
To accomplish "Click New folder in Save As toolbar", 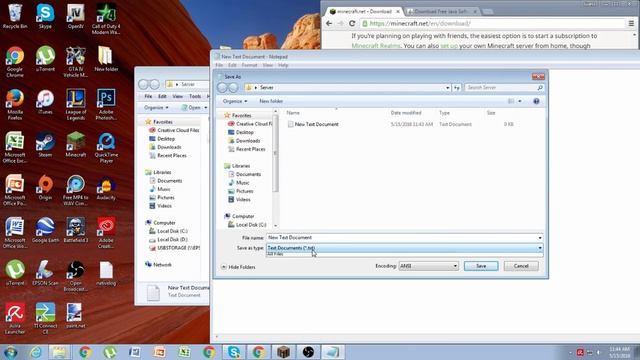I will click(x=271, y=101).
